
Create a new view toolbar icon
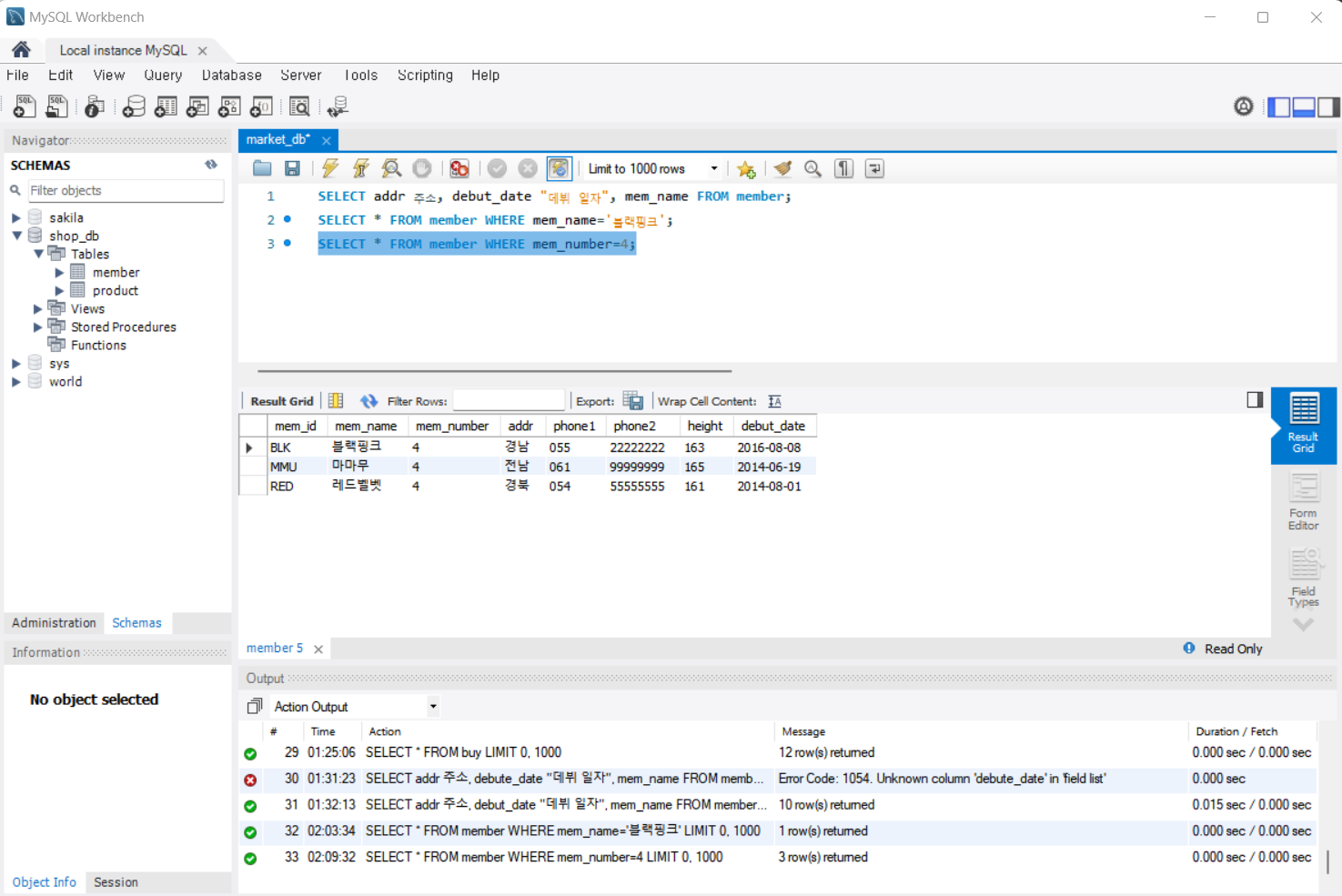pyautogui.click(x=197, y=106)
